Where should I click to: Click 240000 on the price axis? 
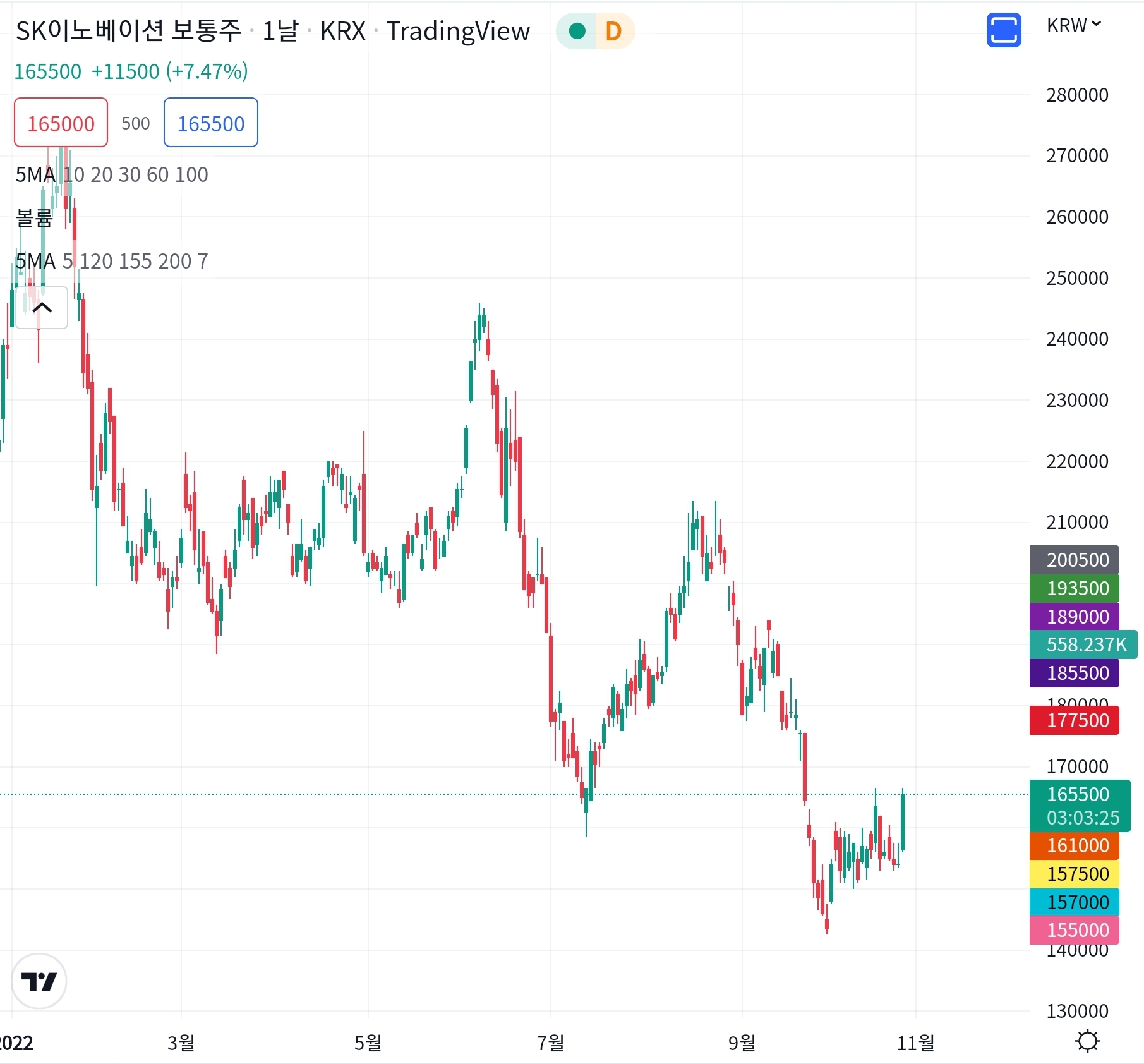1077,339
